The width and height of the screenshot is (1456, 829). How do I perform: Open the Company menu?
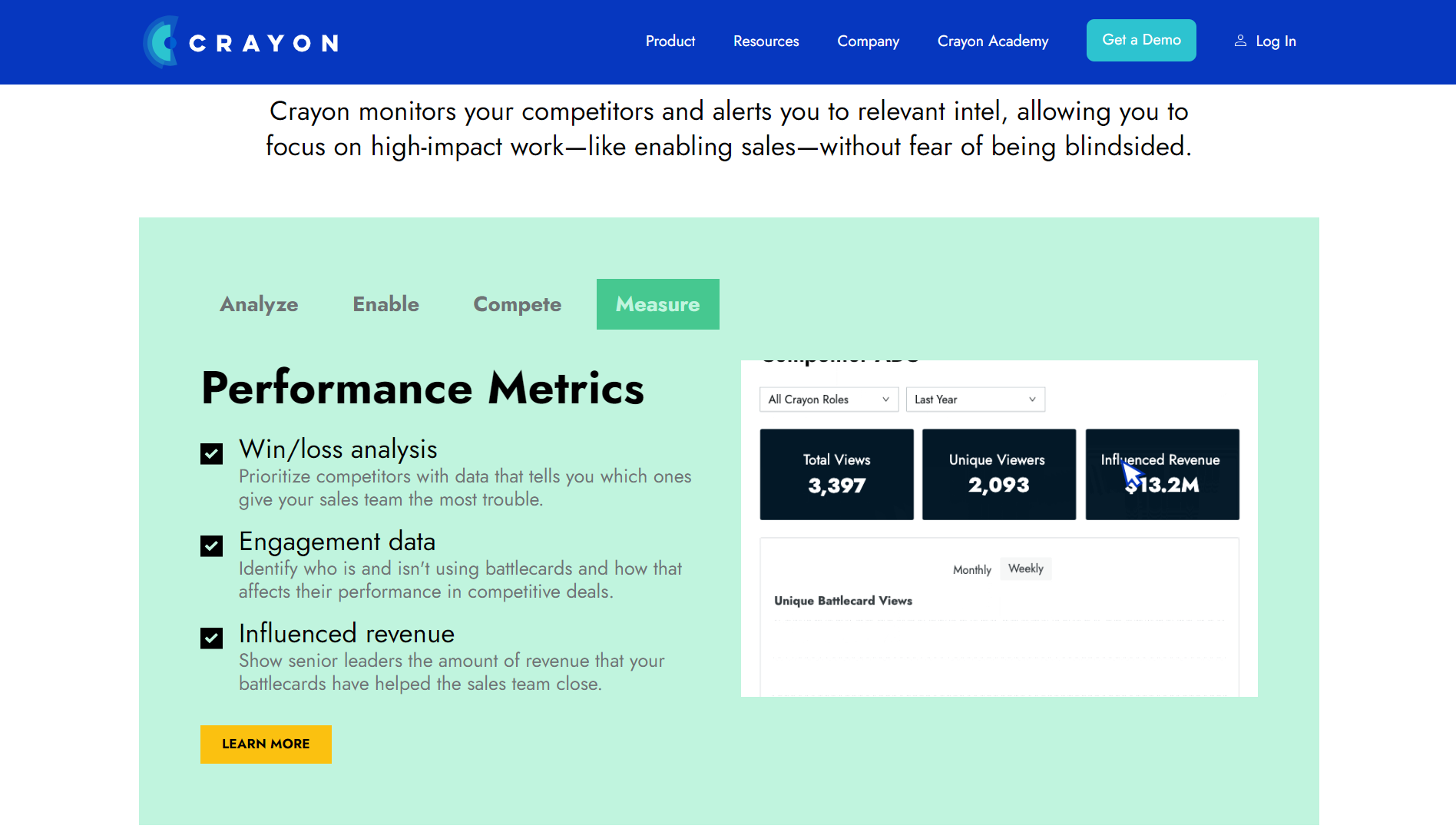(x=868, y=41)
